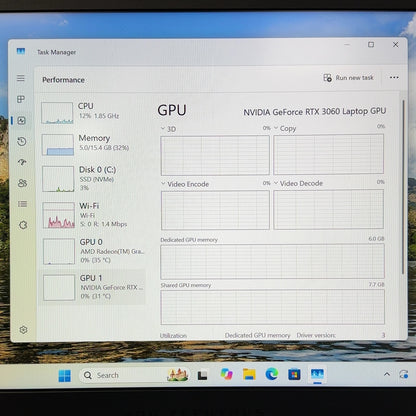Open the hamburger navigation menu

click(21, 78)
